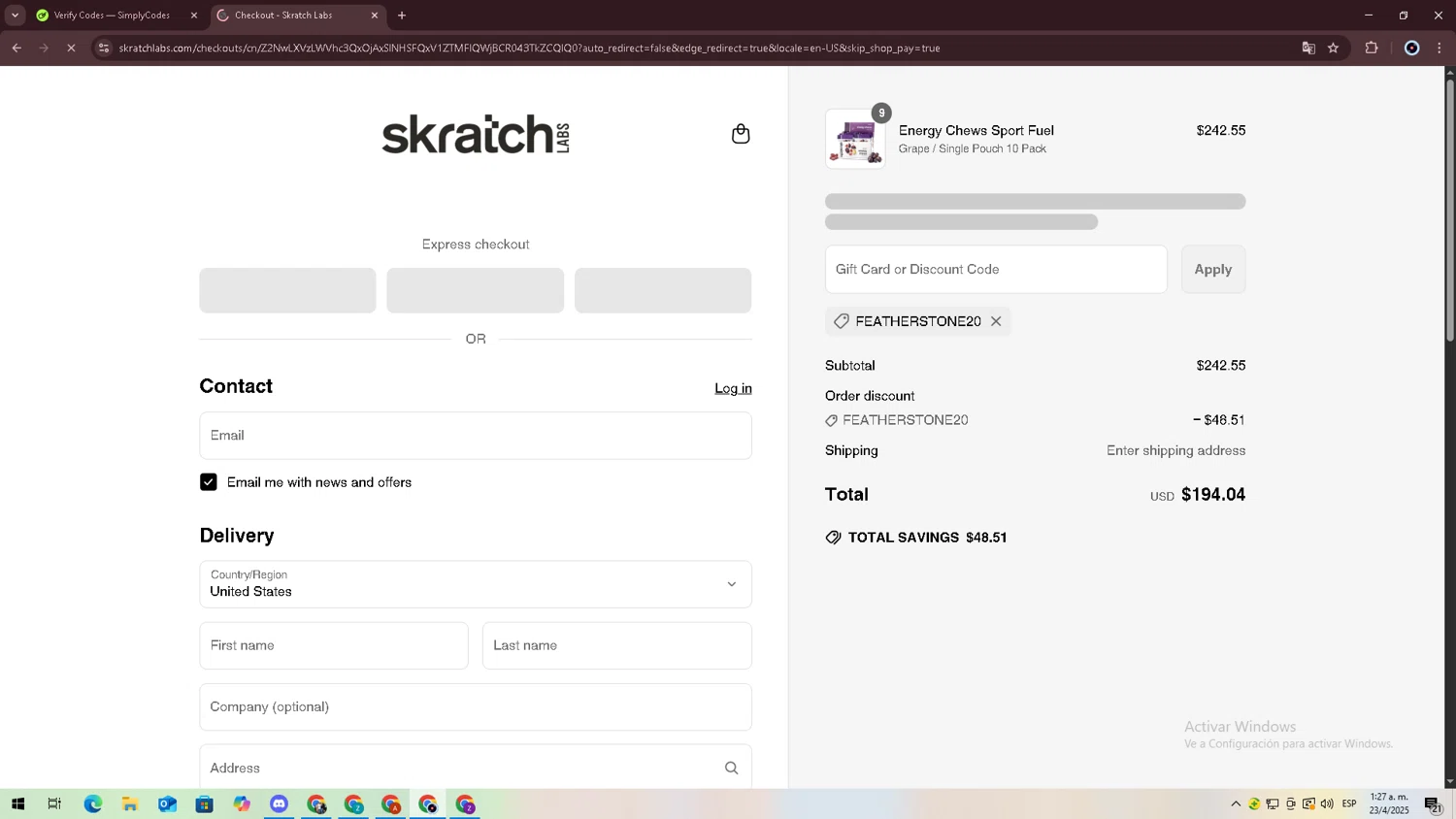This screenshot has height=819, width=1456.
Task: Click the Apply discount button
Action: pos(1213,269)
